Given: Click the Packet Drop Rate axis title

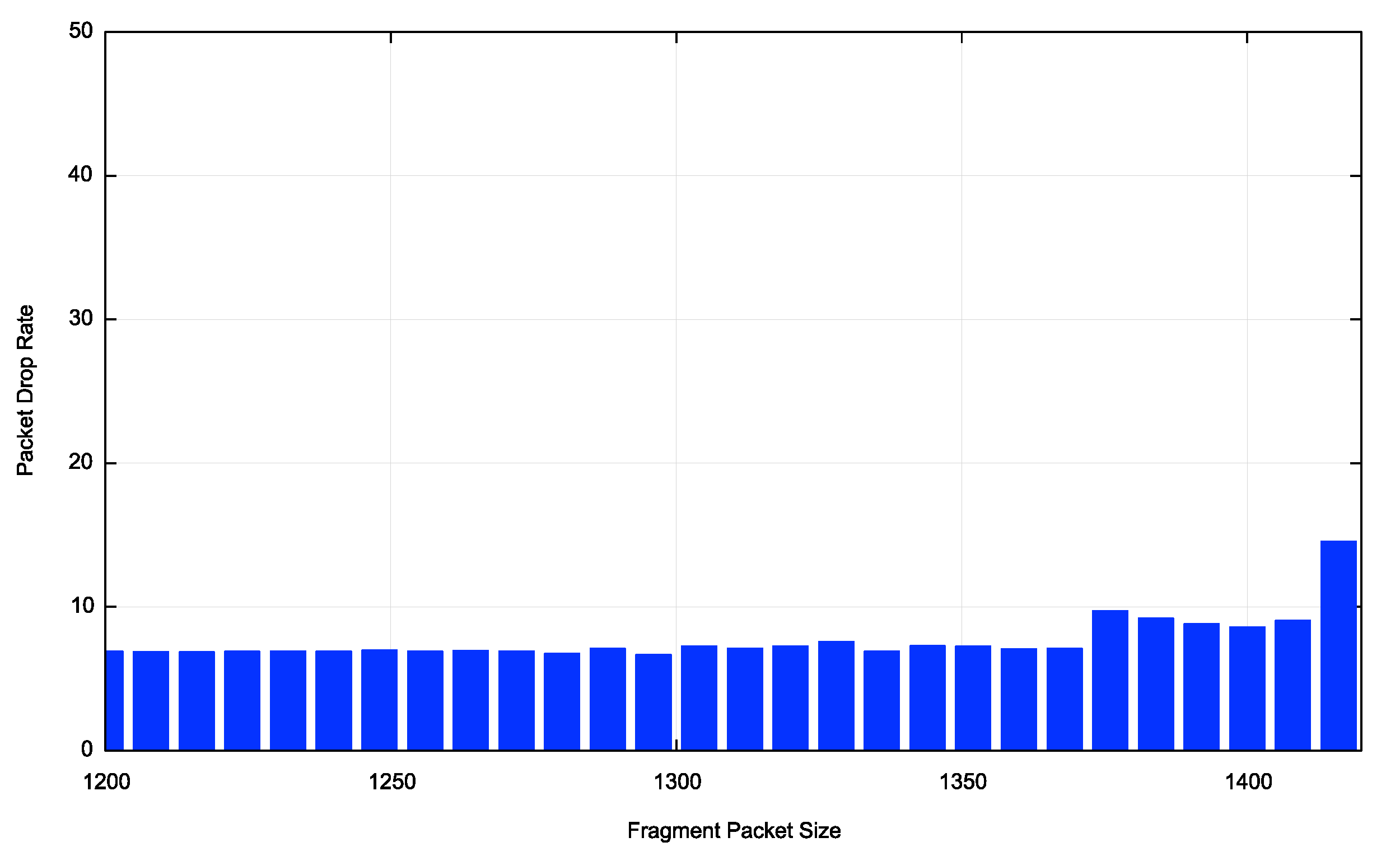Looking at the screenshot, I should (x=26, y=390).
